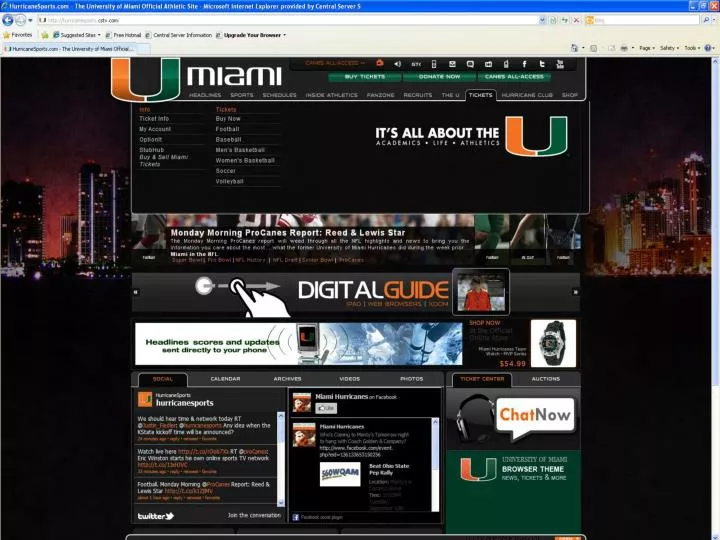The width and height of the screenshot is (720, 540).
Task: Click the Buy Tickets green button
Action: click(x=365, y=77)
